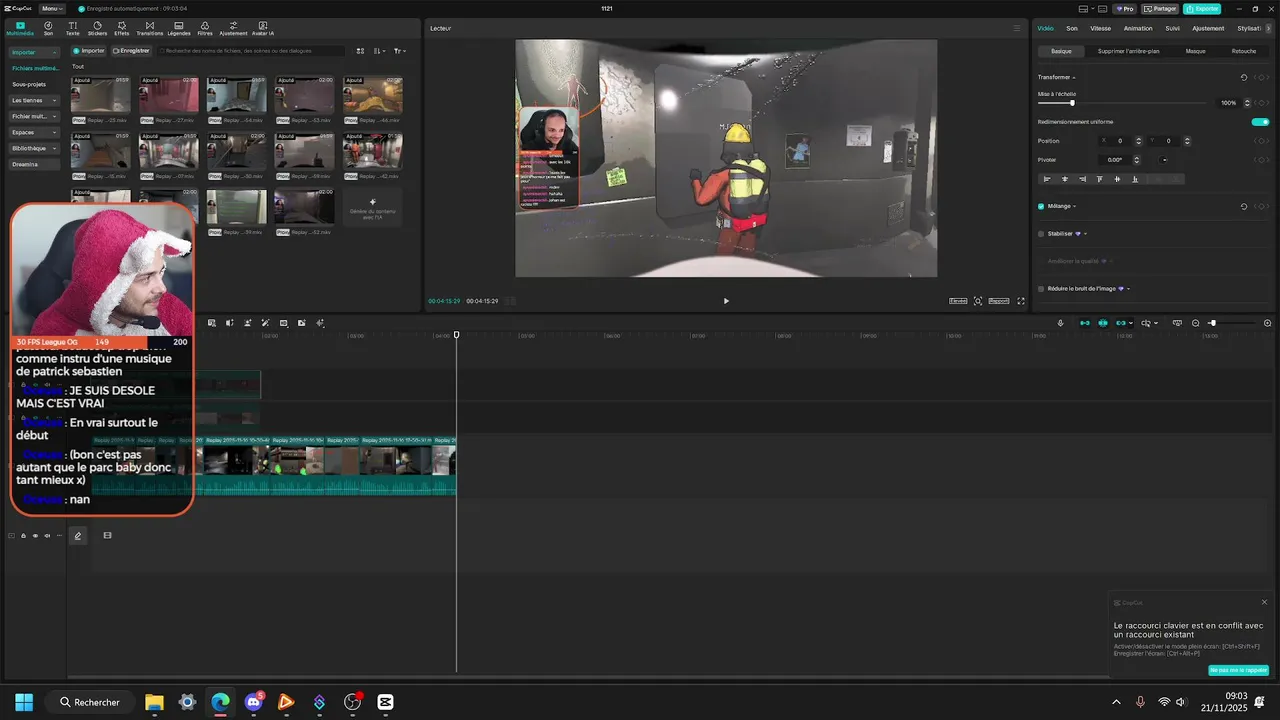Toggle auto snapping in timeline toolbar
Image resolution: width=1280 pixels, height=720 pixels.
pyautogui.click(x=1103, y=323)
